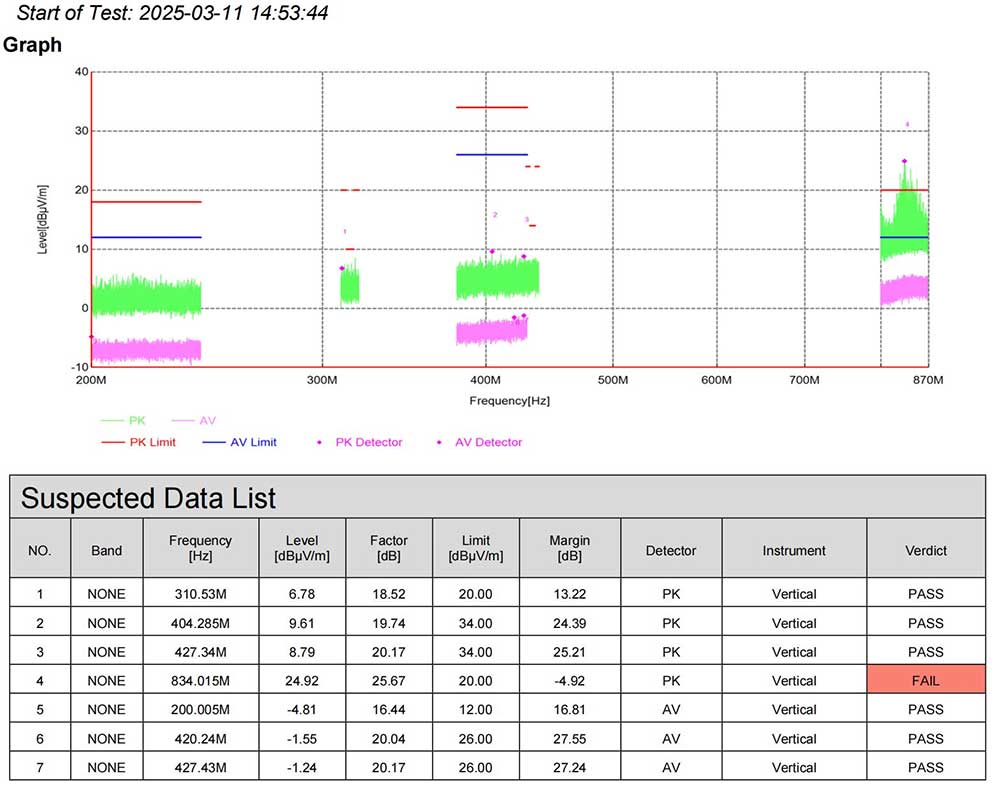1000x792 pixels.
Task: Click the Graph section heading
Action: 32,45
